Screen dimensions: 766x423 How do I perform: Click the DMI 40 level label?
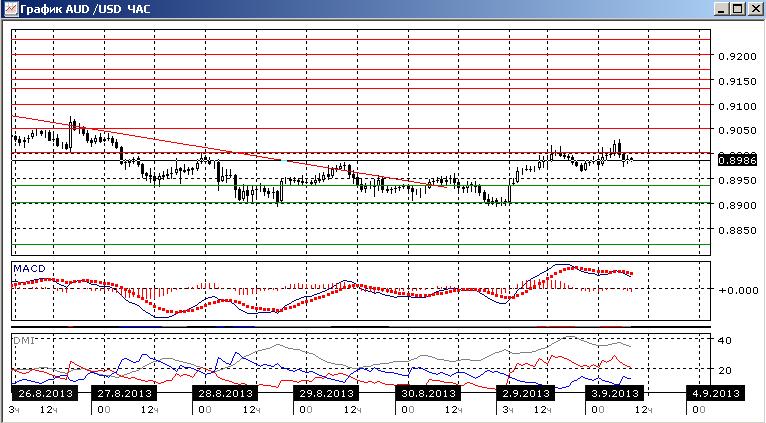click(x=724, y=340)
